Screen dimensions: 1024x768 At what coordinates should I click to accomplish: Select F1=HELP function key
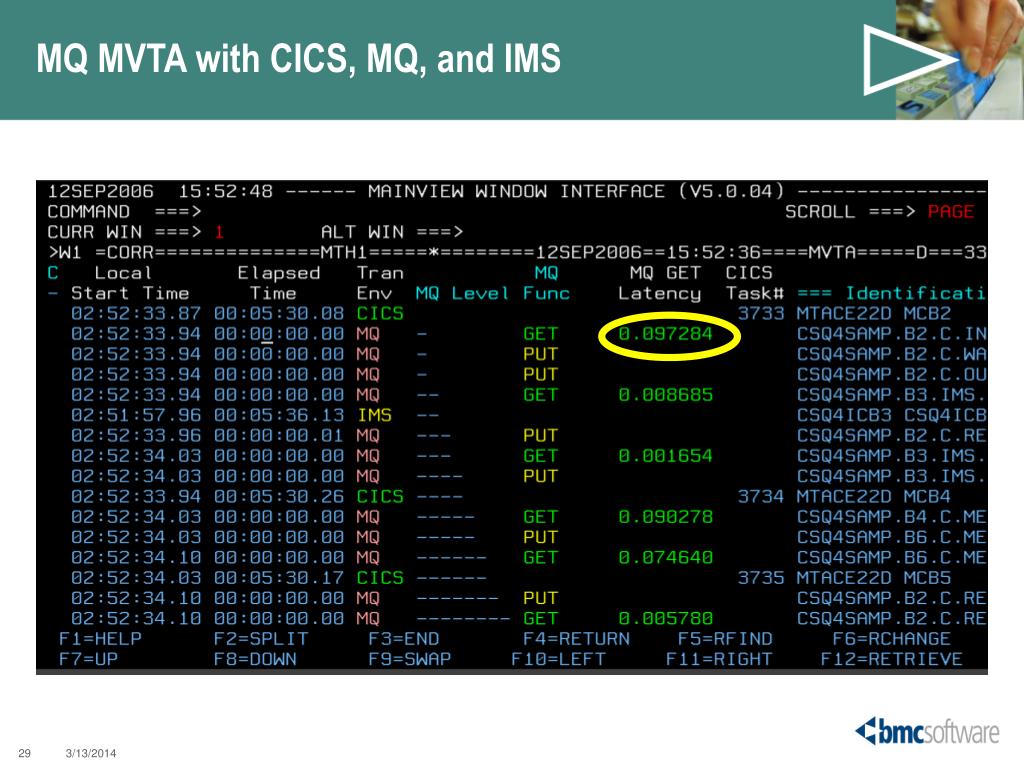pyautogui.click(x=100, y=639)
